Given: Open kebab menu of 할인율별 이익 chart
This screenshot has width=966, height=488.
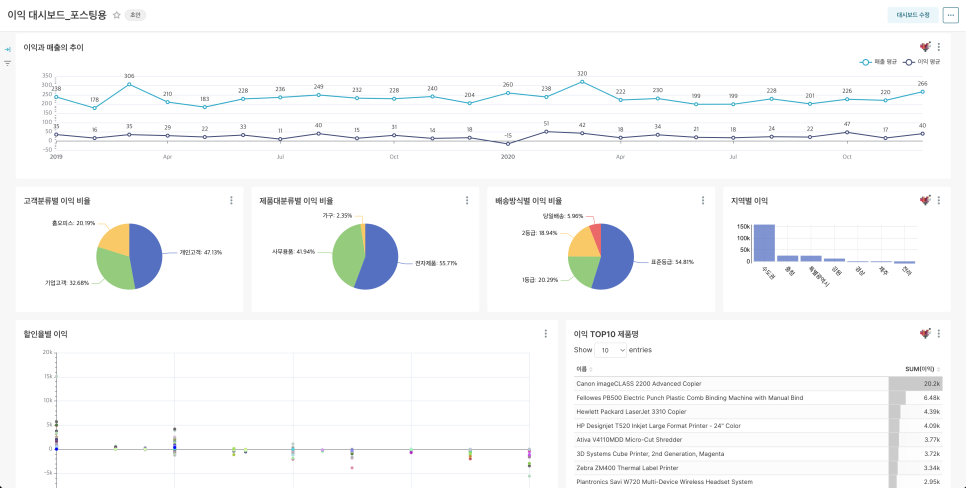Looking at the screenshot, I should click(x=546, y=333).
